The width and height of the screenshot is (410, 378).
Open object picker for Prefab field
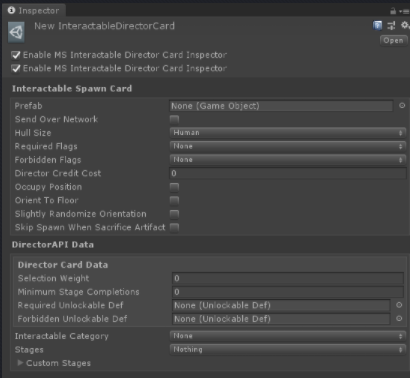[402, 106]
